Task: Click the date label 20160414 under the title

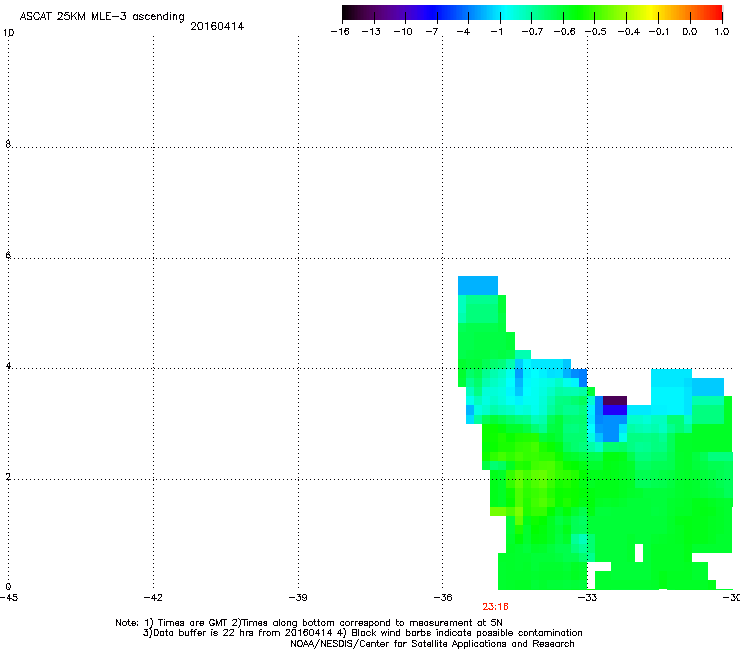Action: (x=217, y=26)
